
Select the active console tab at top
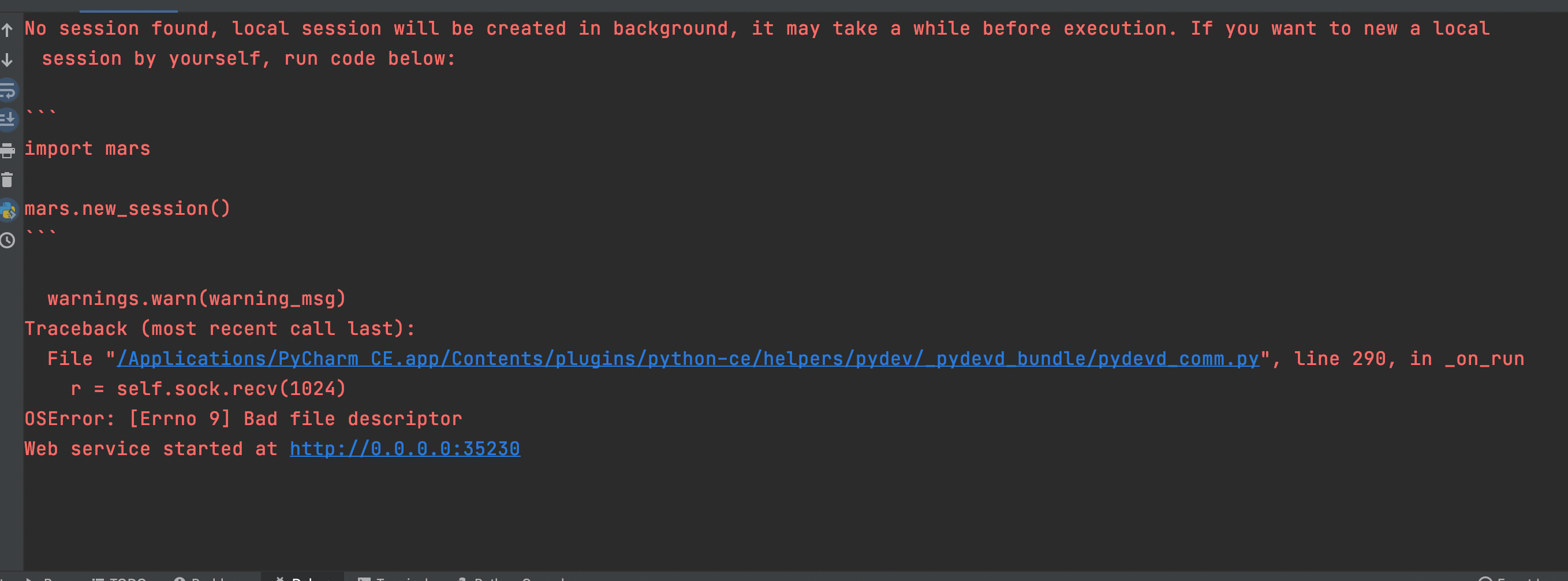coord(128,6)
